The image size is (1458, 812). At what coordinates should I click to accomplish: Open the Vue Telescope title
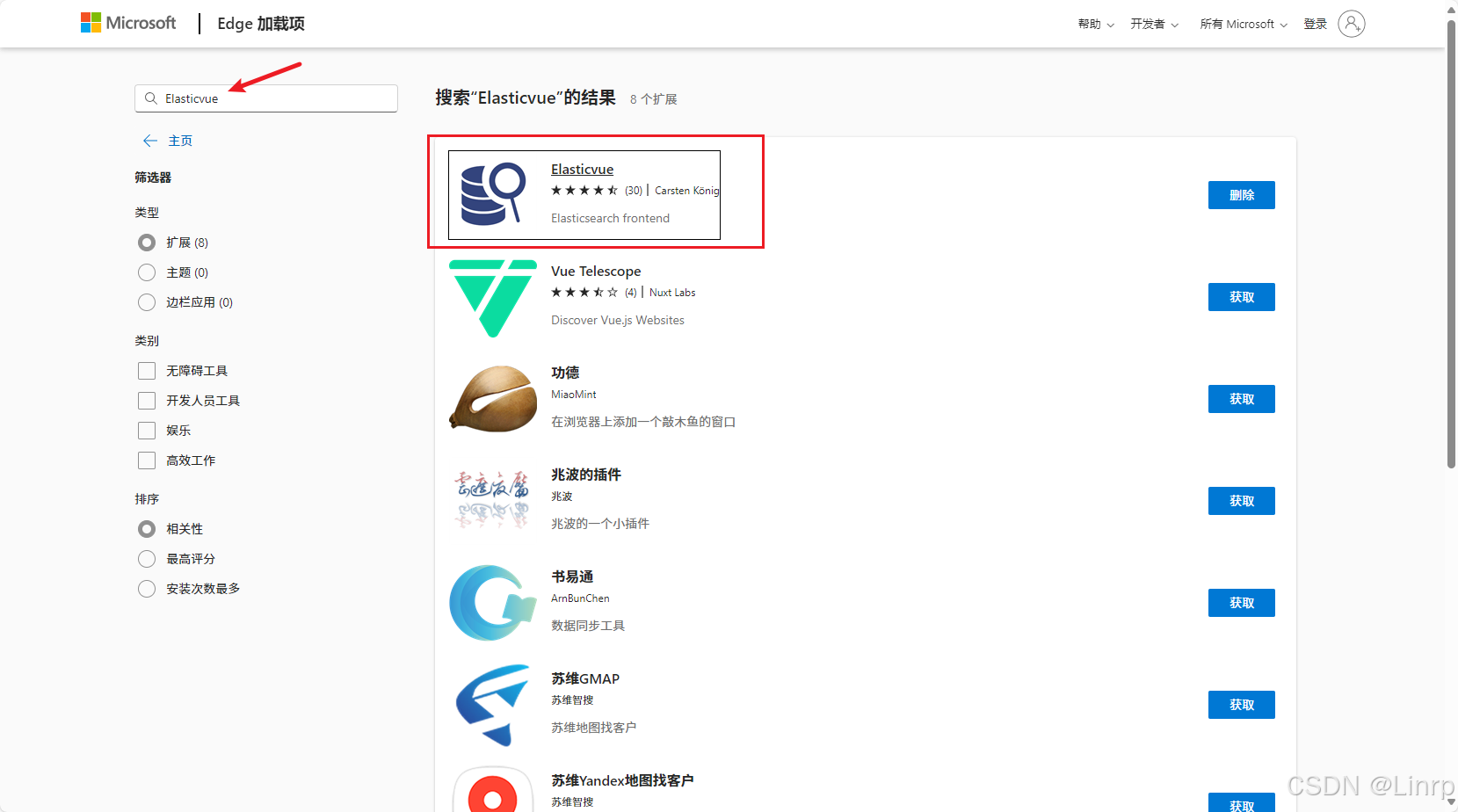(x=596, y=272)
